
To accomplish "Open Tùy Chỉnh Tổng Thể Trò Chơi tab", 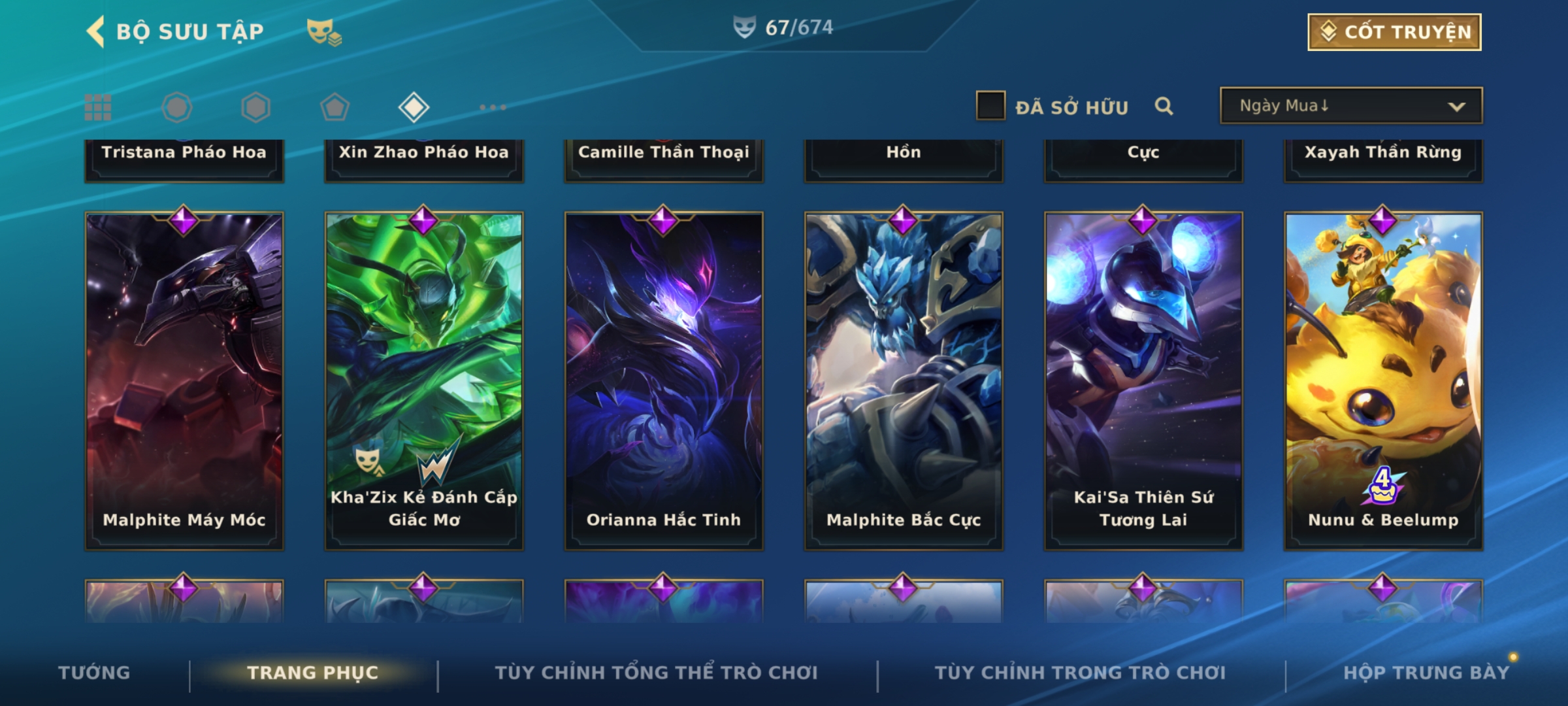I will 656,672.
